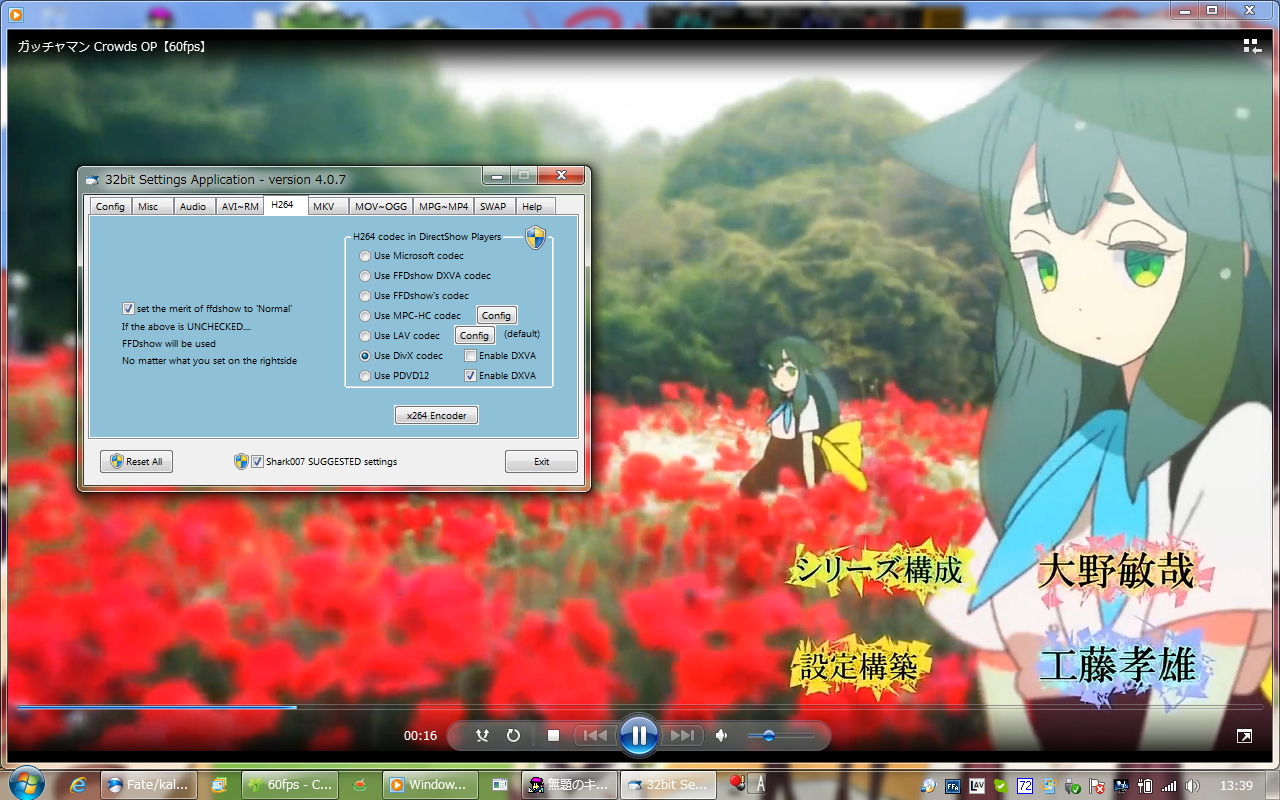
Task: Select 'Use MPC-HC codec' radio button
Action: click(x=365, y=316)
